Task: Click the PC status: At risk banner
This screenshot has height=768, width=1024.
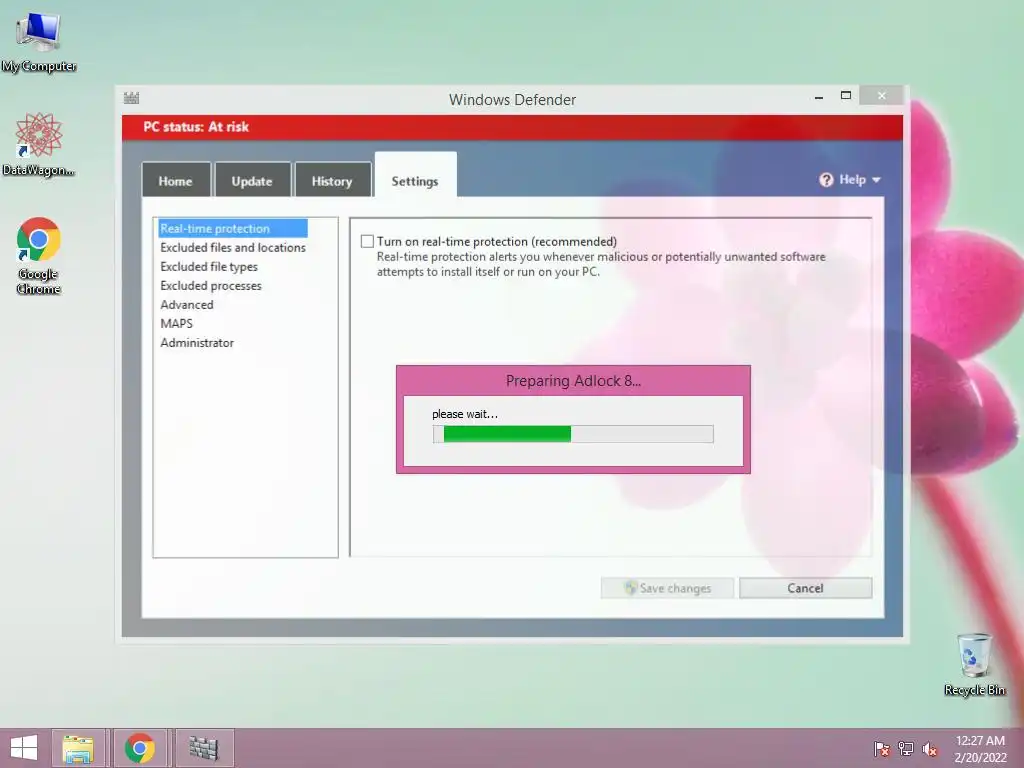Action: point(513,127)
